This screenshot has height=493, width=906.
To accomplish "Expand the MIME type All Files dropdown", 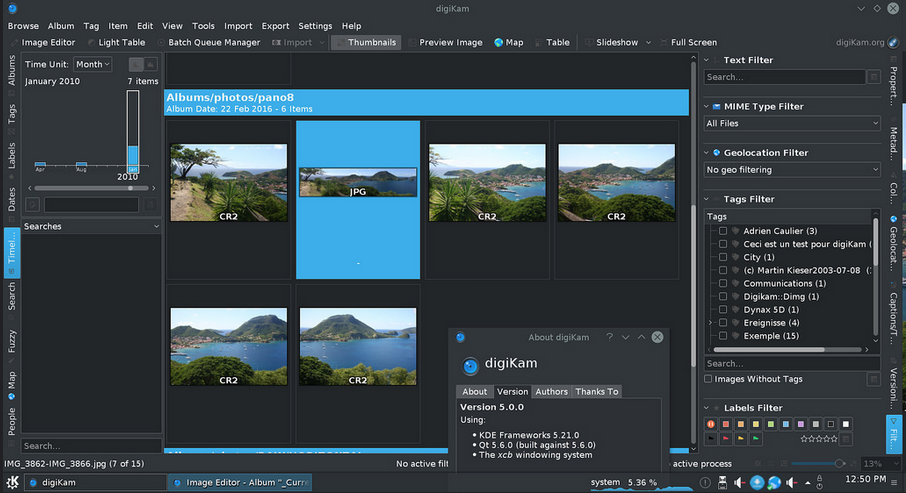I will coord(792,123).
